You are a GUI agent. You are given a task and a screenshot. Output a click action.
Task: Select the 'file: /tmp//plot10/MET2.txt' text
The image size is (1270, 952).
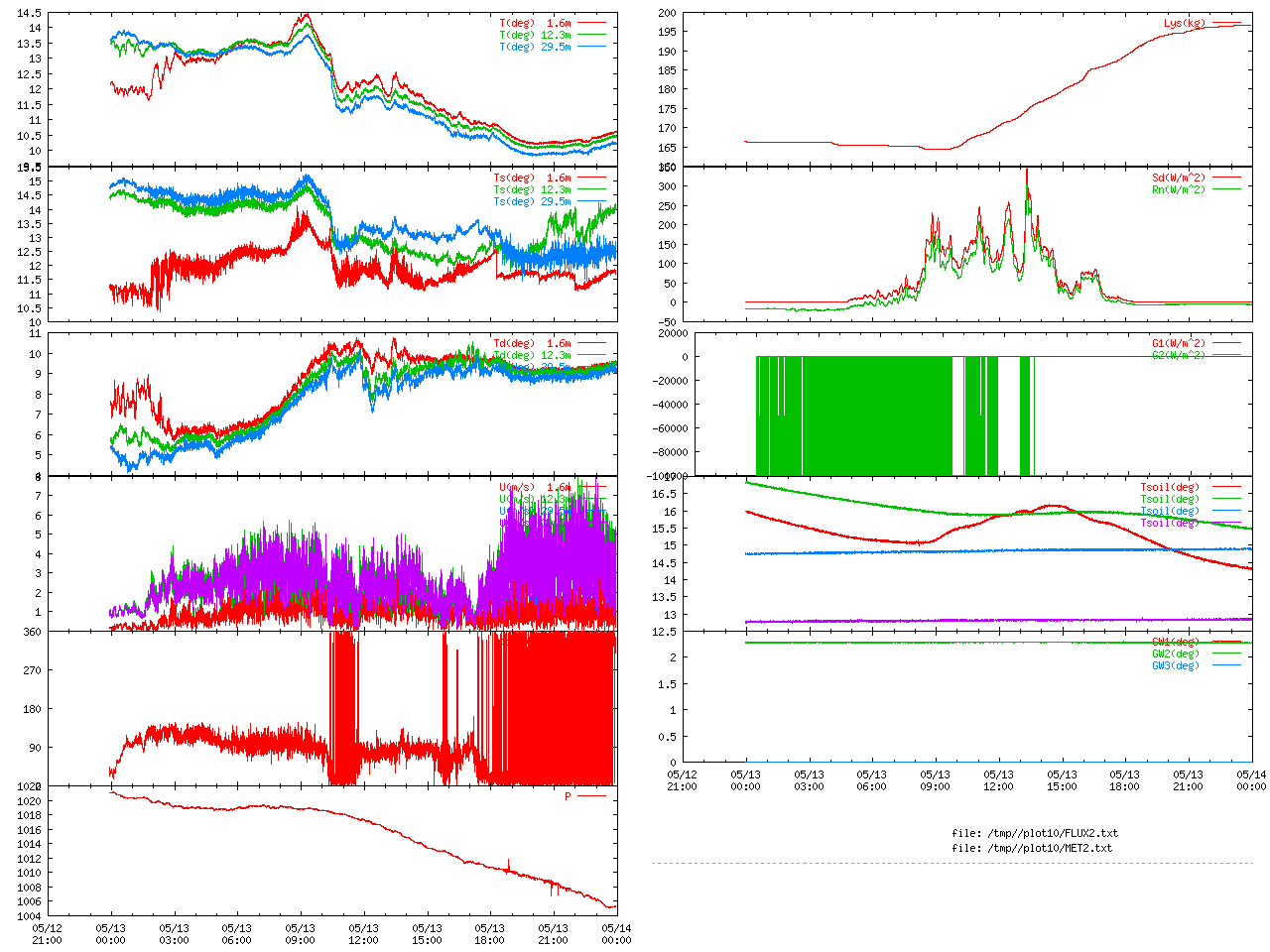point(1032,848)
